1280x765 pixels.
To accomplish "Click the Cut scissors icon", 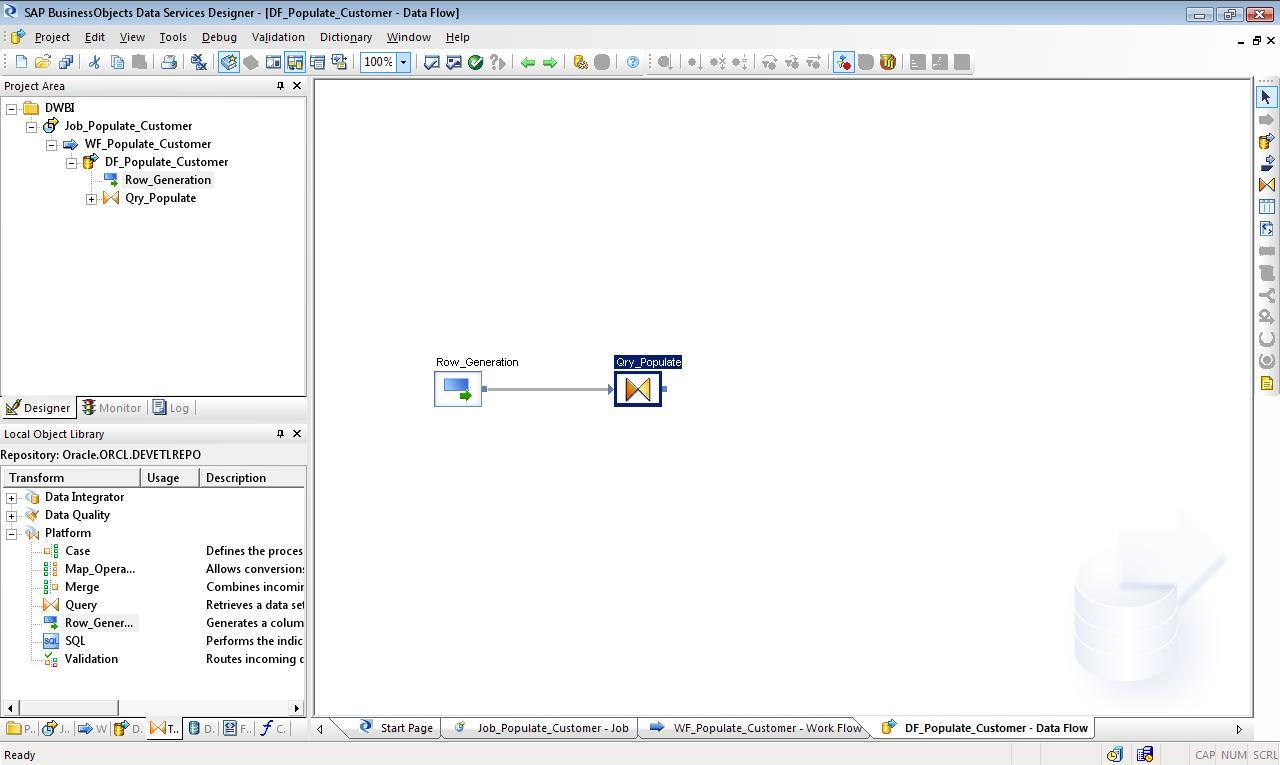I will pos(95,62).
